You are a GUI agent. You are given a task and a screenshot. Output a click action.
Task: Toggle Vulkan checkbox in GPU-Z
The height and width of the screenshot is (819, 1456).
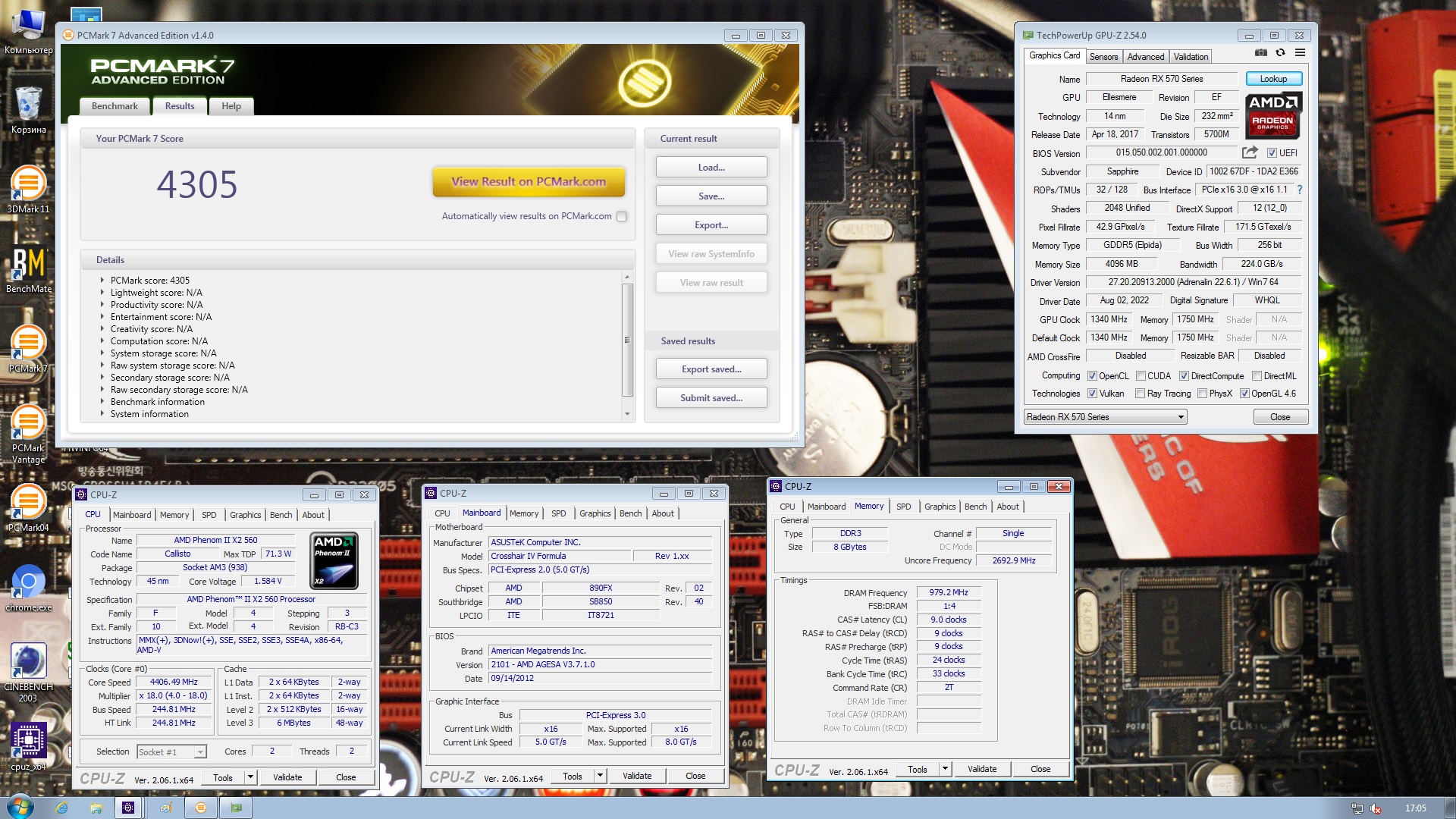click(x=1092, y=393)
